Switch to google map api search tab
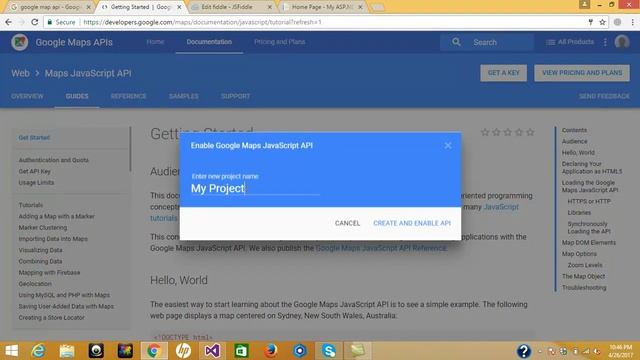 [50, 7]
